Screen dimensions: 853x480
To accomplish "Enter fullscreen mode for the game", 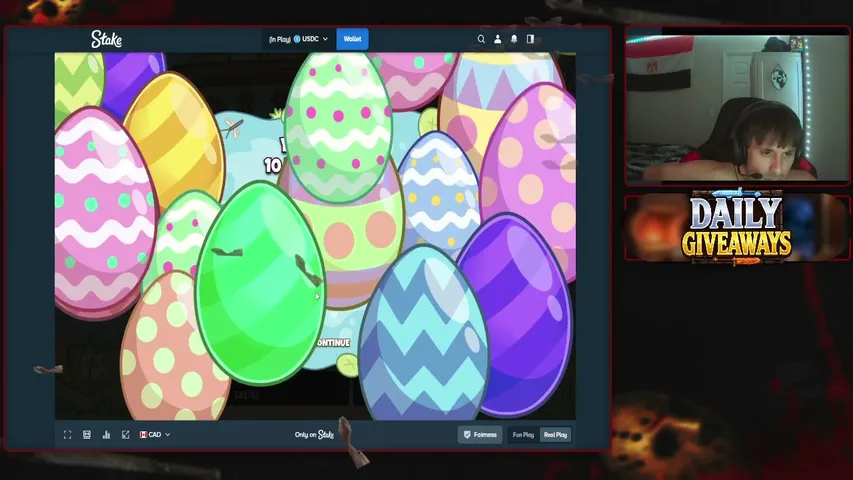I will [67, 435].
